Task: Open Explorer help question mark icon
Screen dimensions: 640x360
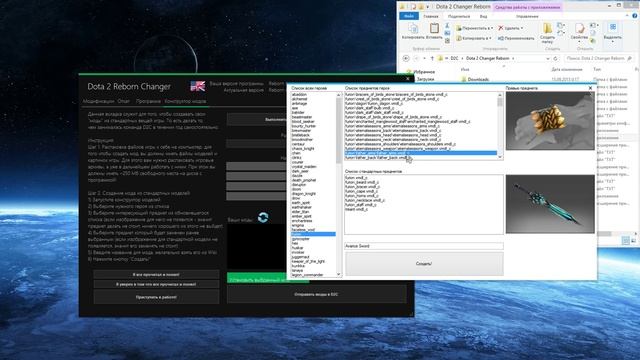Action: pos(635,16)
